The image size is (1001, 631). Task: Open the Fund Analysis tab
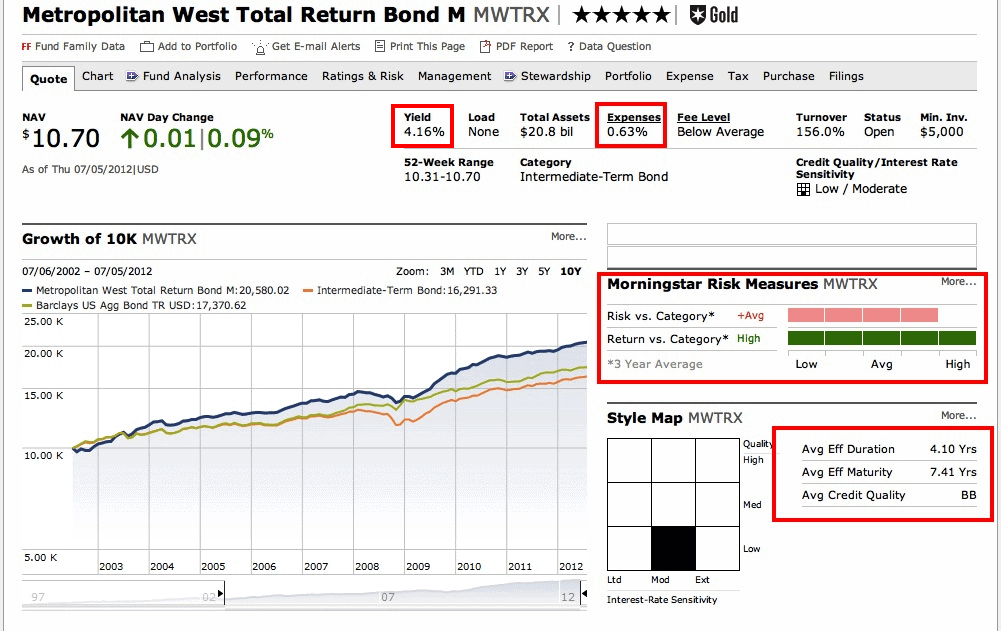pos(181,76)
